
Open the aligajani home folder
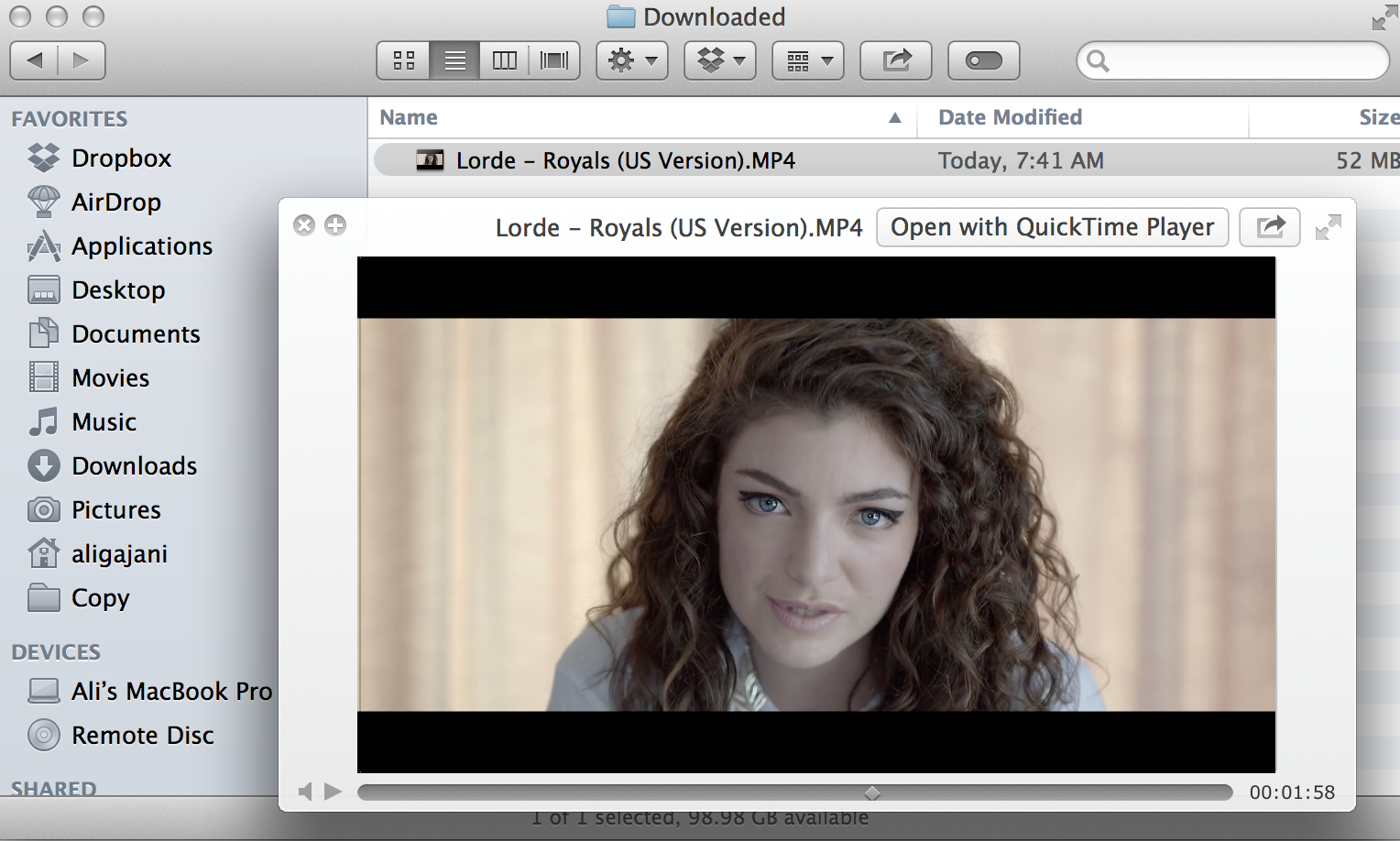point(119,554)
